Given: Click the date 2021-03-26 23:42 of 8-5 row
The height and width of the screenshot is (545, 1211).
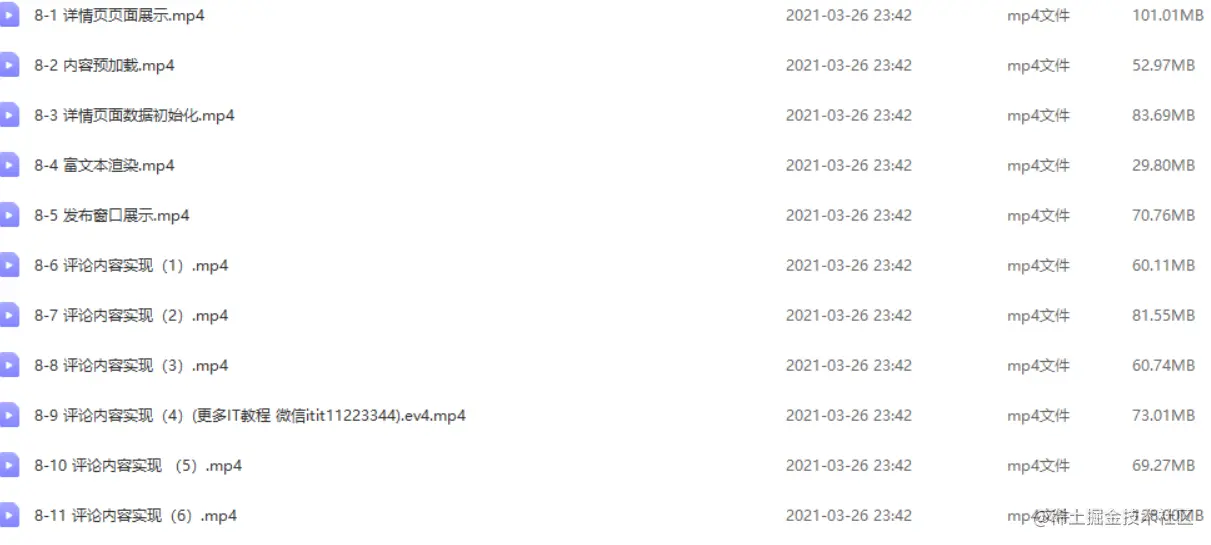Looking at the screenshot, I should click(848, 215).
